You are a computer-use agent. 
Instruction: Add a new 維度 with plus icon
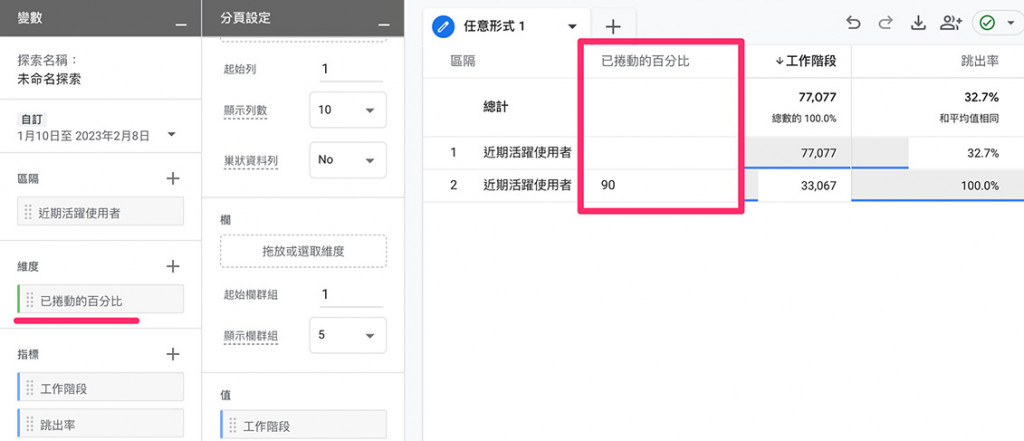tap(172, 266)
